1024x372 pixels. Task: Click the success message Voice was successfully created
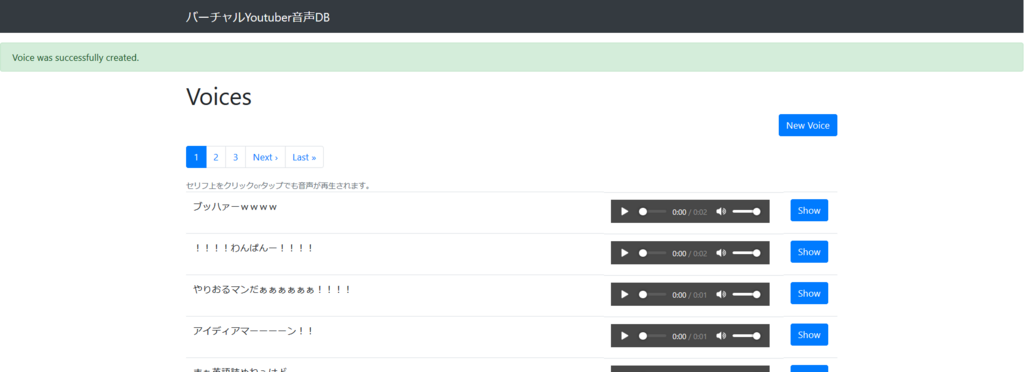pyautogui.click(x=76, y=57)
